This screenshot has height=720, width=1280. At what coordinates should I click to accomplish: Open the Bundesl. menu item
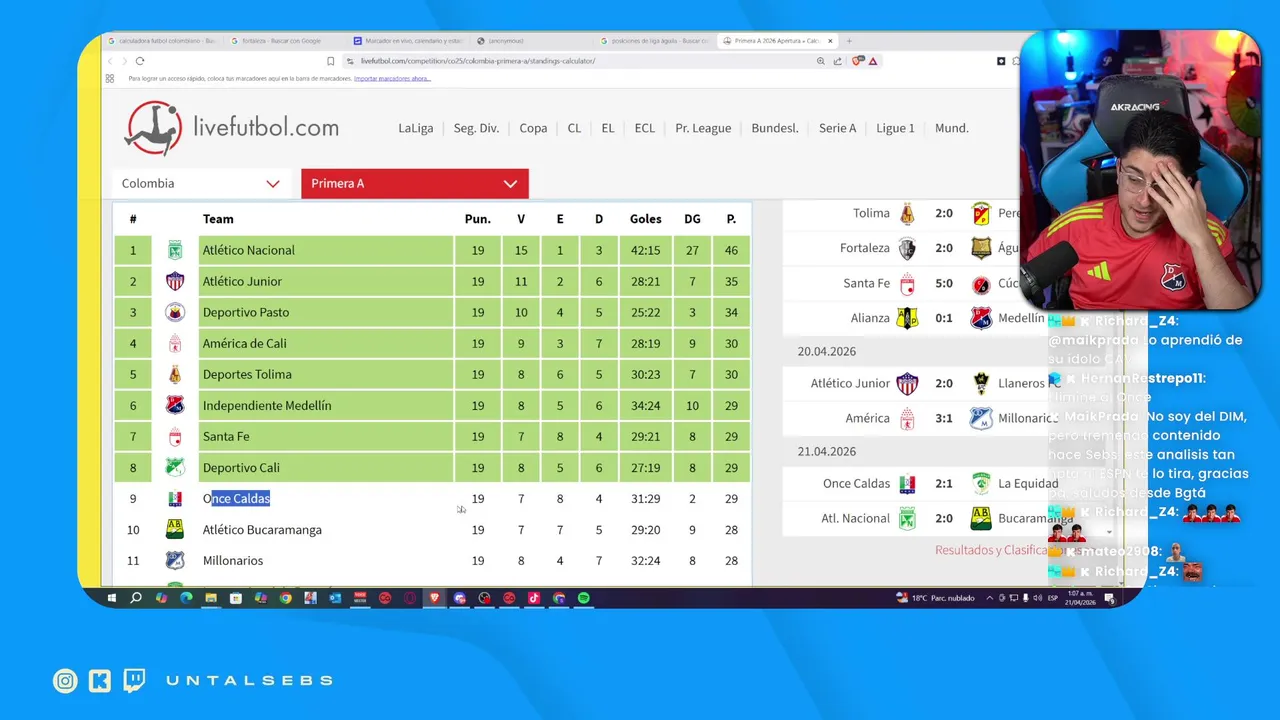click(x=775, y=128)
